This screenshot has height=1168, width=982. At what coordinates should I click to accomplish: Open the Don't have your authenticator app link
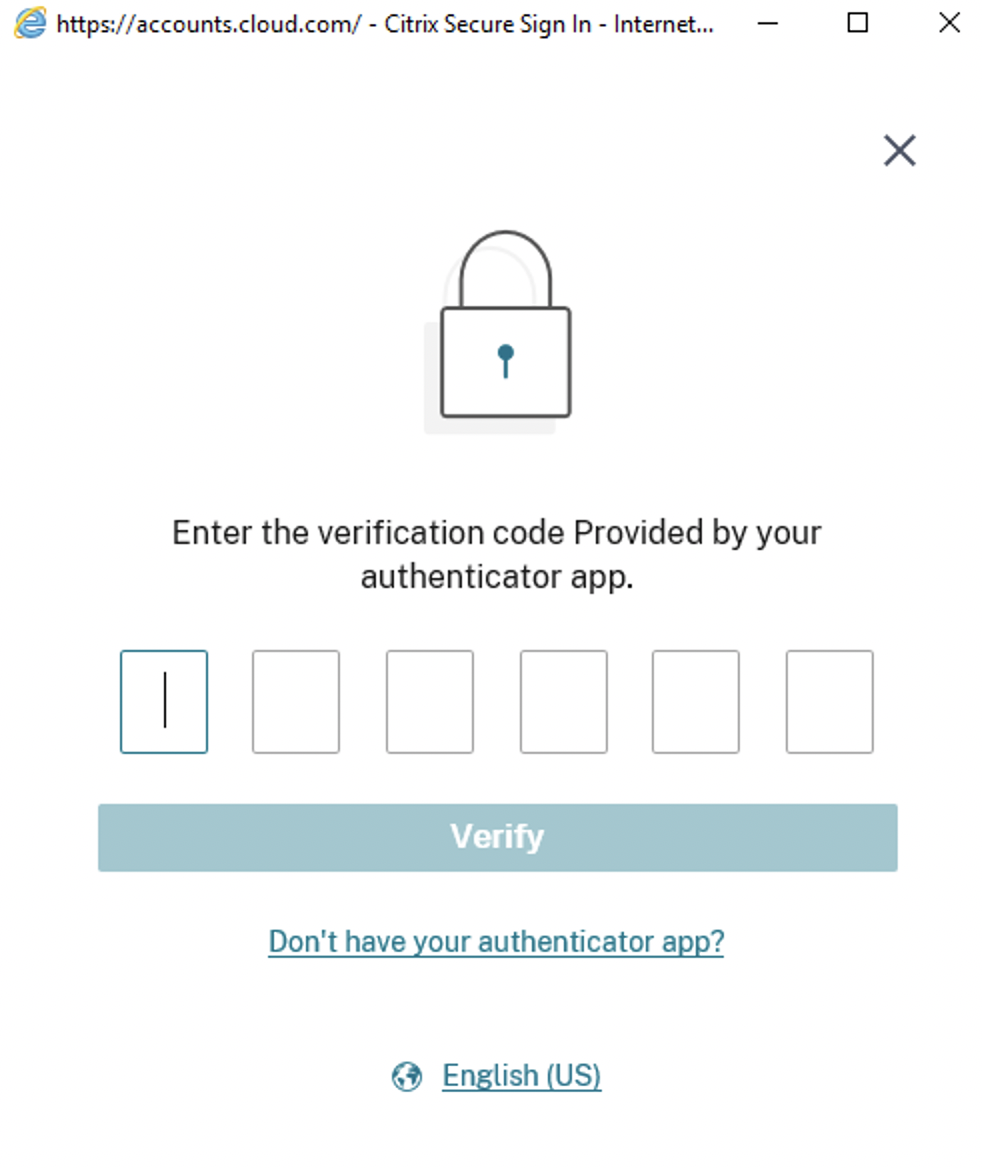[x=496, y=942]
